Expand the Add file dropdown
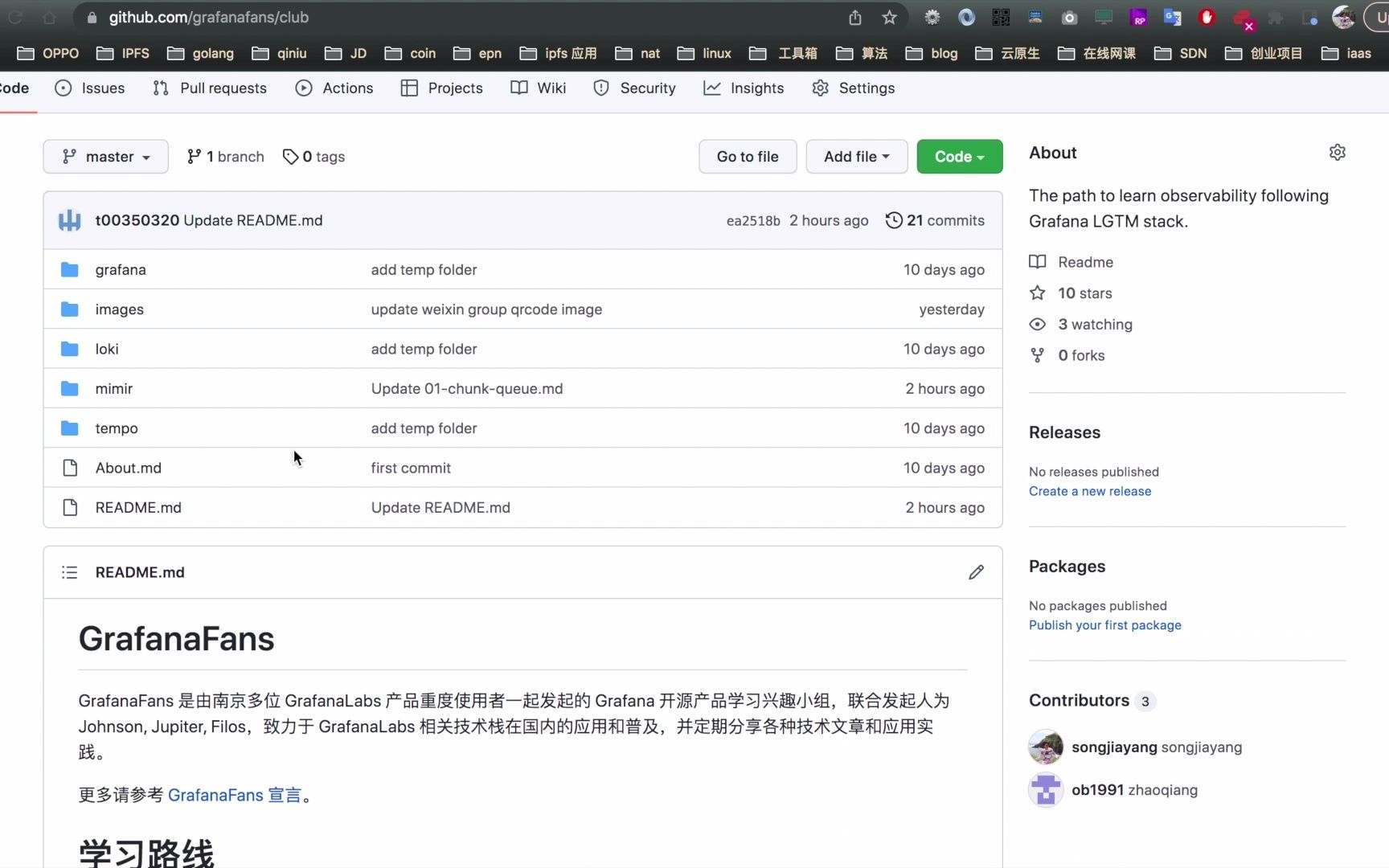 coord(857,157)
